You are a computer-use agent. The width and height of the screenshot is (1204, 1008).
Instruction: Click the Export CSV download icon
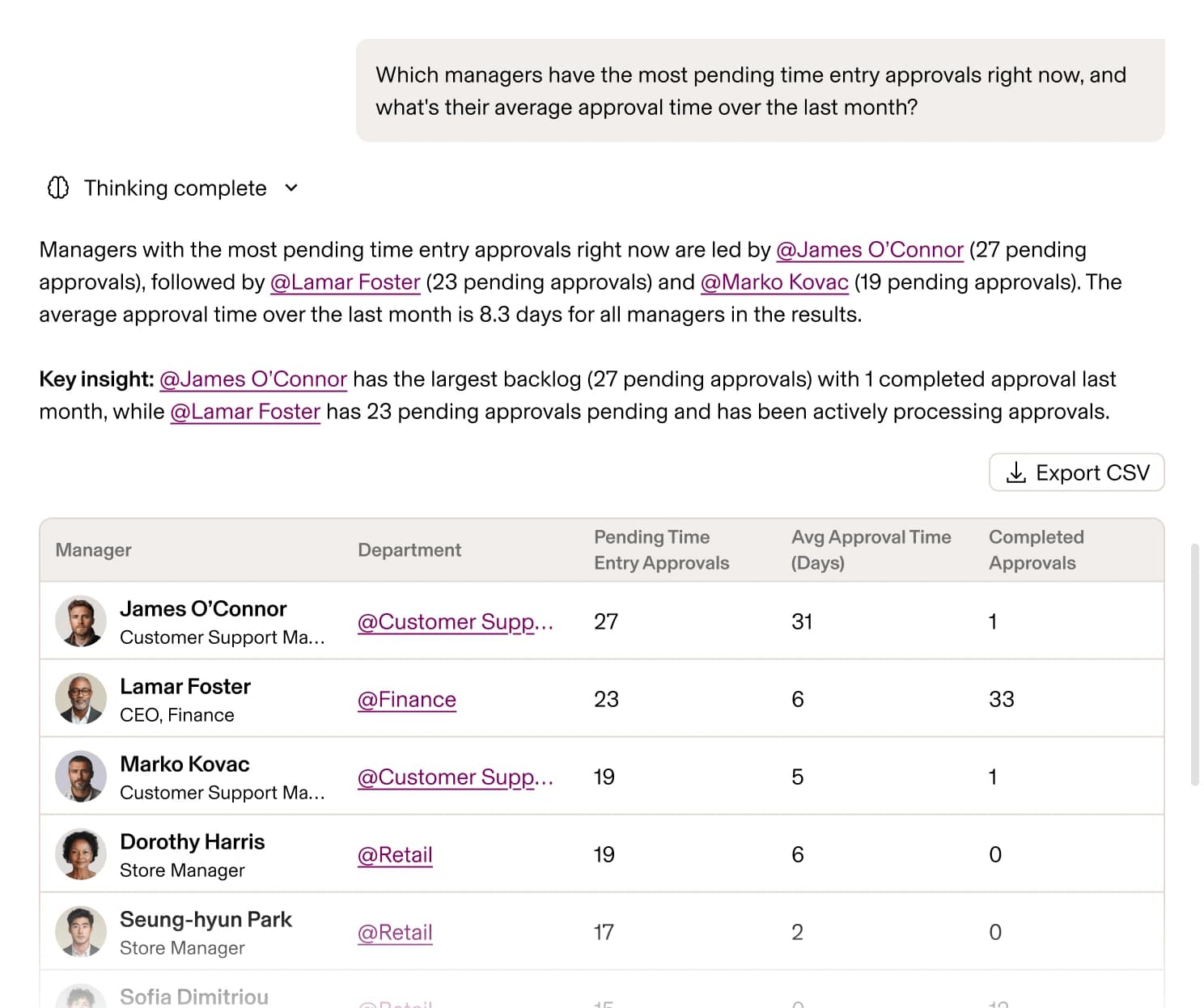point(1015,472)
